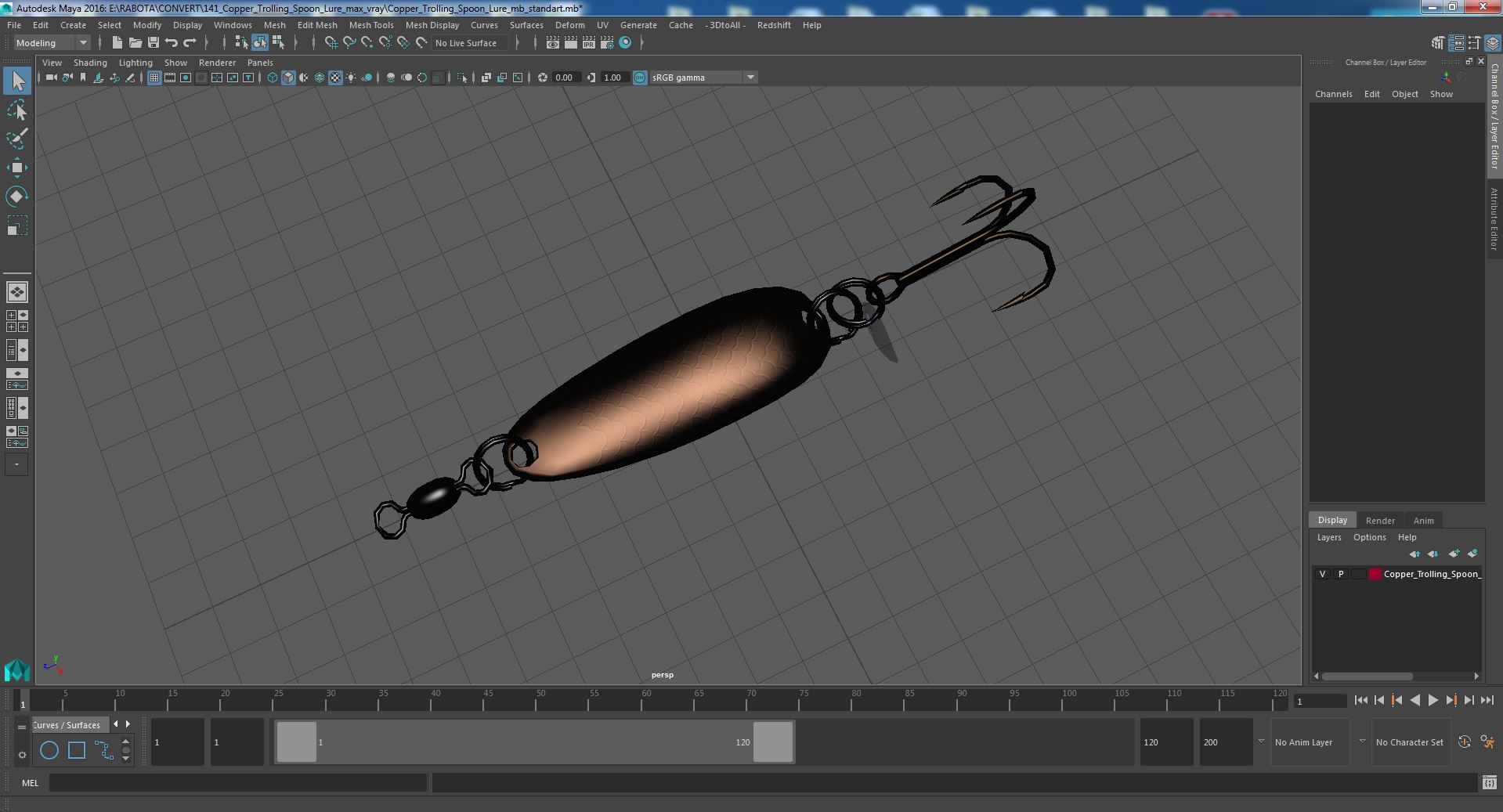Open the Edit Mesh menu

317,25
